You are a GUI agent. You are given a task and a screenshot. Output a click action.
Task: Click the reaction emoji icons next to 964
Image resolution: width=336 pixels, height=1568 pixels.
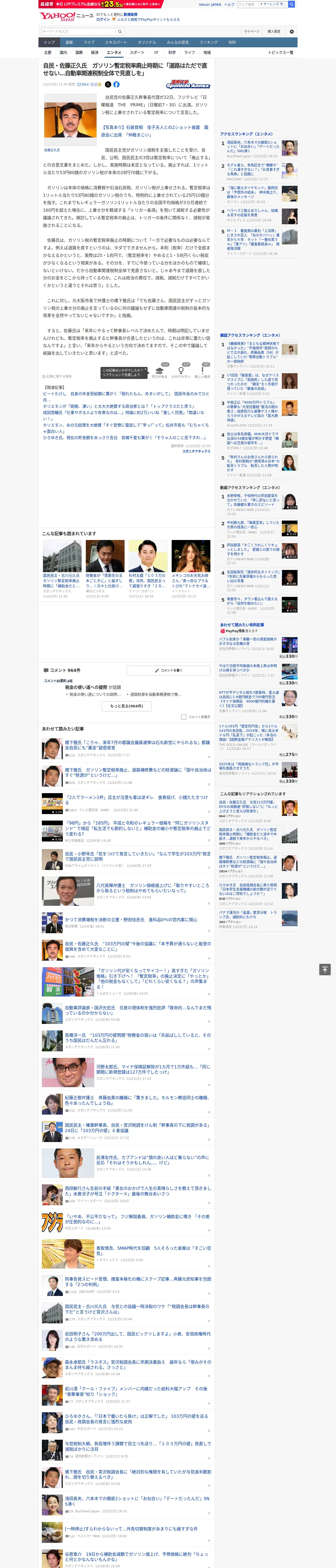click(x=96, y=85)
